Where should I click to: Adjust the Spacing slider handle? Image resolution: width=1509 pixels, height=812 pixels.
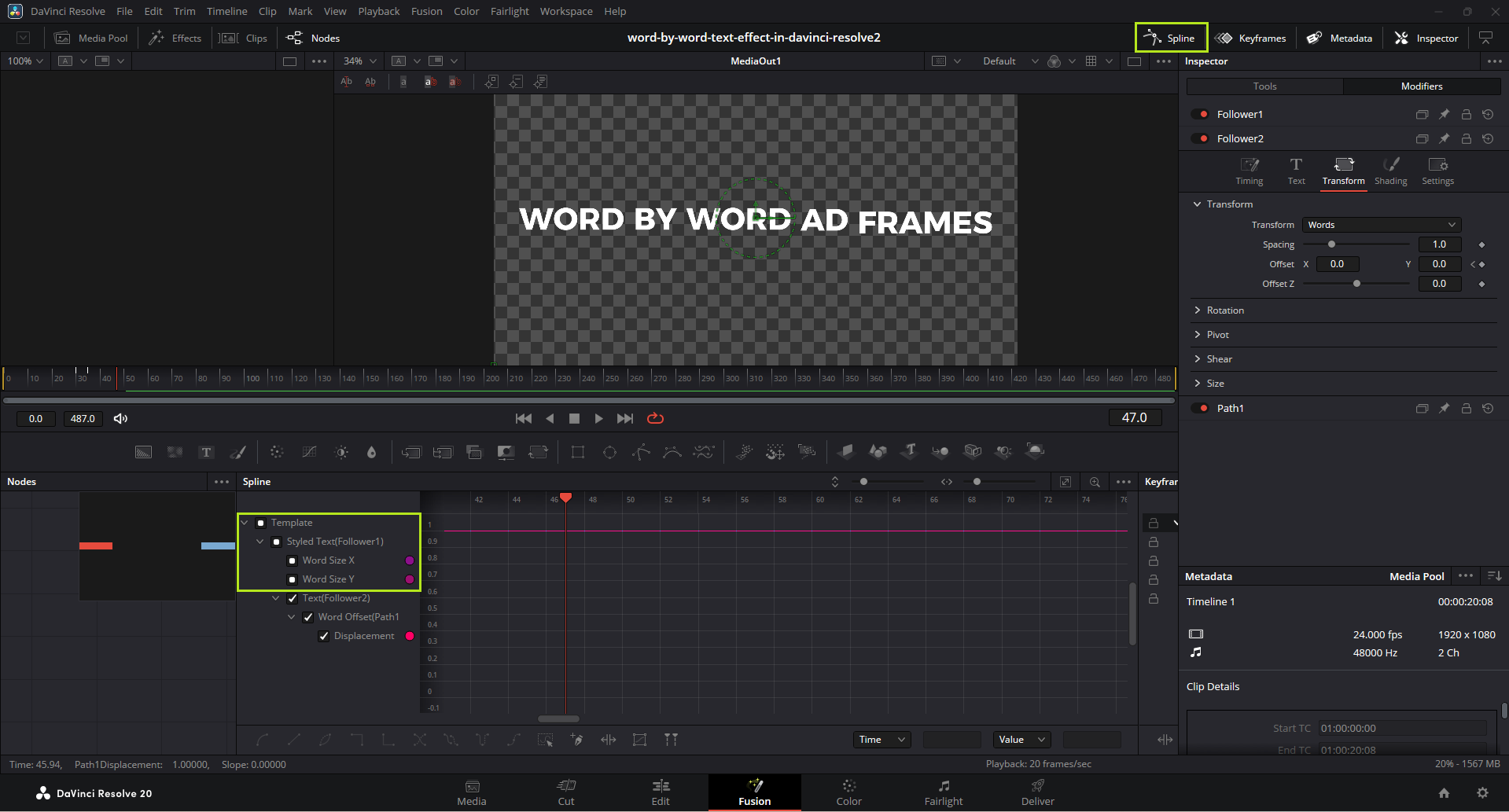[1331, 244]
